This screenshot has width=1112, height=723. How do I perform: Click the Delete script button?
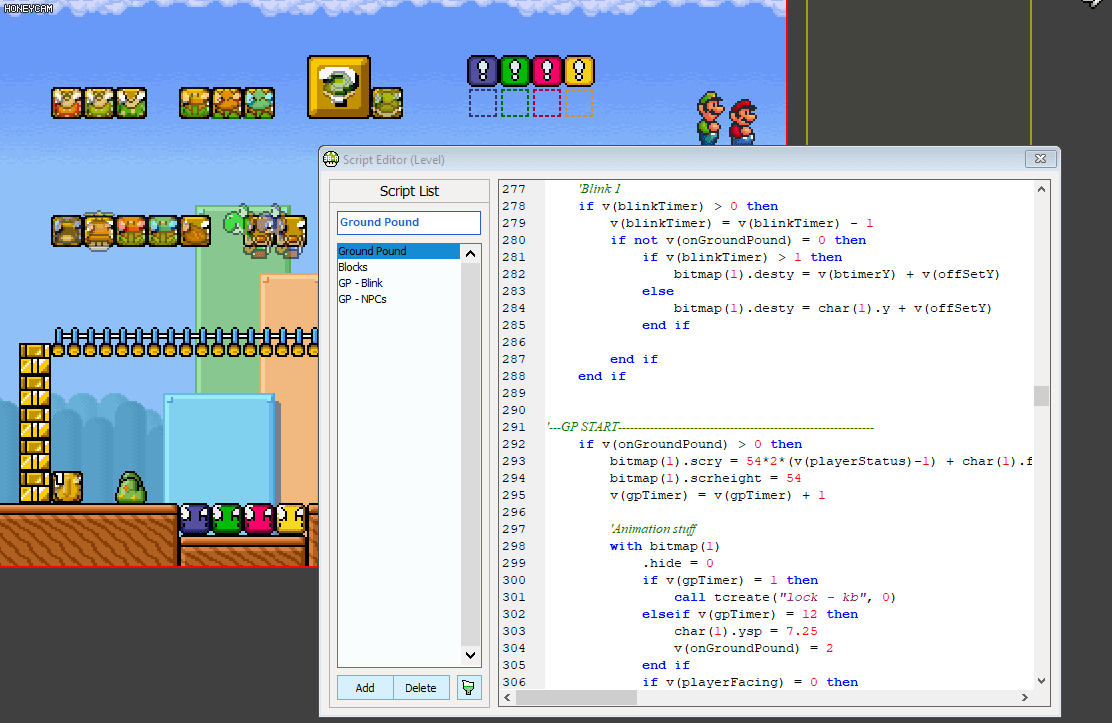pos(421,688)
